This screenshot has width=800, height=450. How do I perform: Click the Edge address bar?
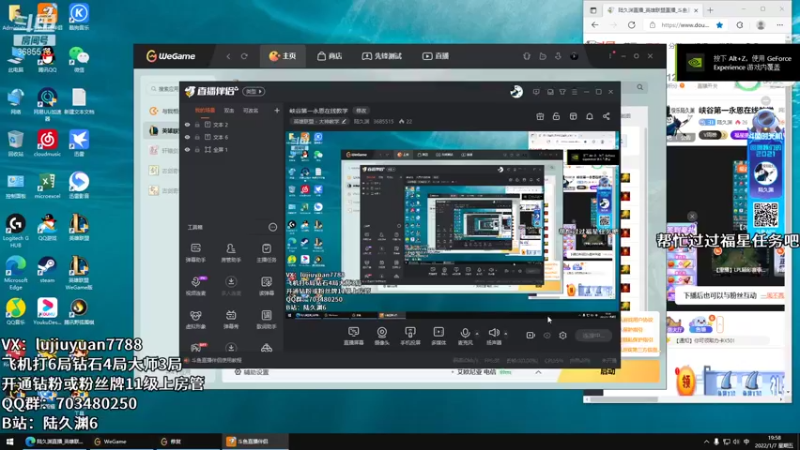pyautogui.click(x=685, y=25)
